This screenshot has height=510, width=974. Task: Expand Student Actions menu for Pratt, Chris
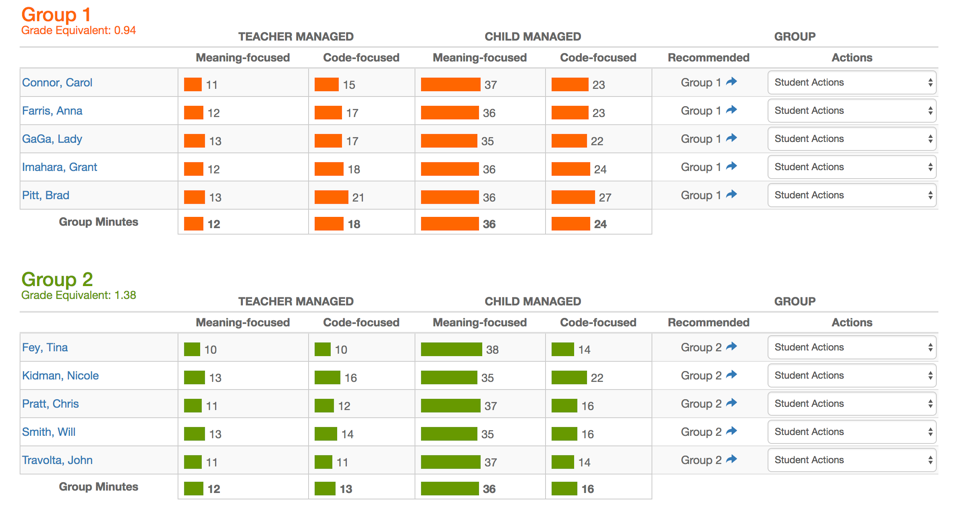[852, 404]
